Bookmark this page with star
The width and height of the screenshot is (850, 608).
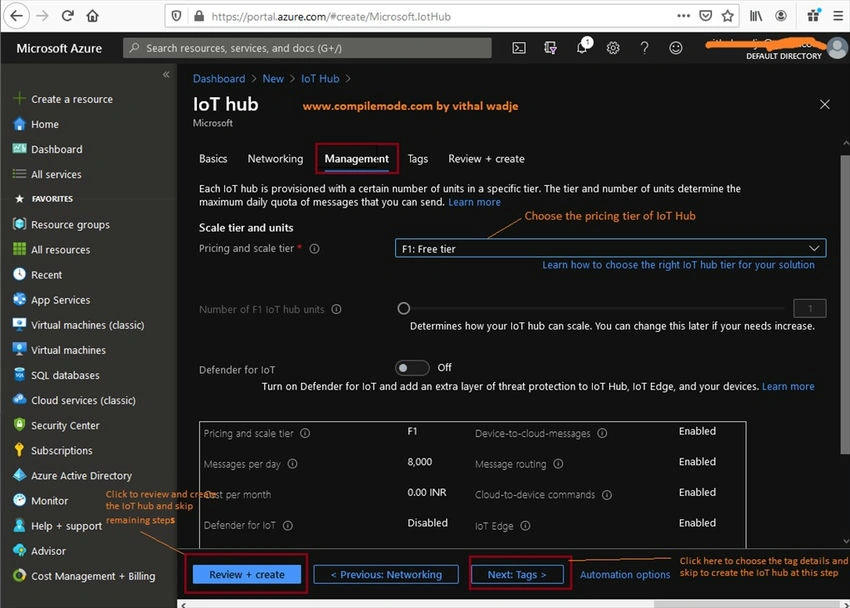727,16
